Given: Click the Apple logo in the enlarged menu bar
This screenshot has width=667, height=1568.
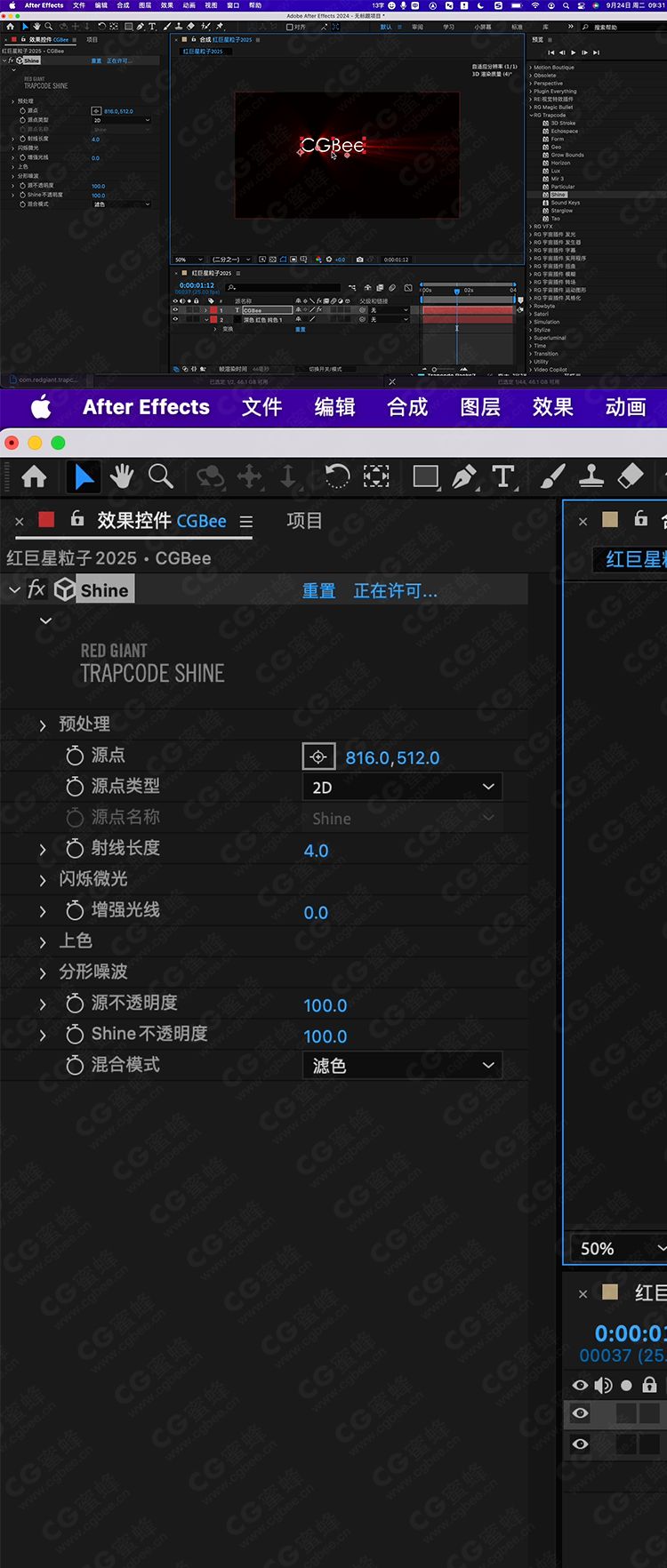Looking at the screenshot, I should [41, 407].
